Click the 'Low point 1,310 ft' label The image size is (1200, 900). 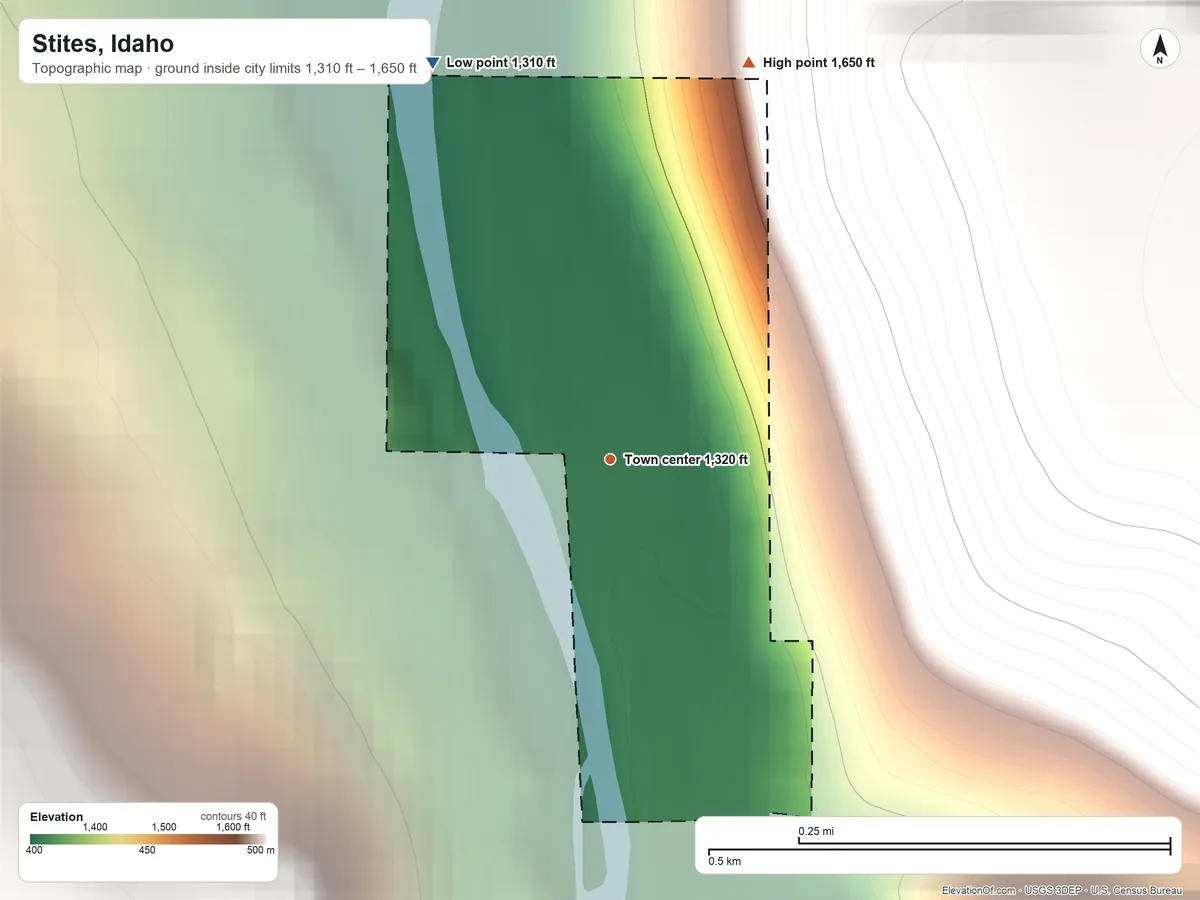click(x=501, y=63)
